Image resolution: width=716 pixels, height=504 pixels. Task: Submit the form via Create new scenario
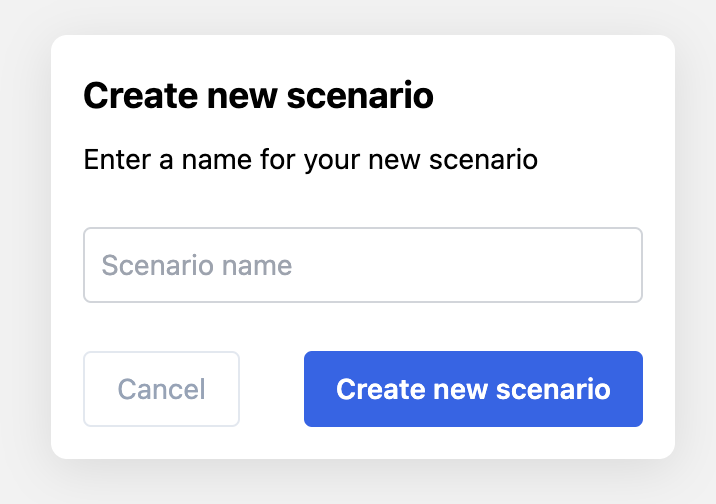pyautogui.click(x=473, y=389)
